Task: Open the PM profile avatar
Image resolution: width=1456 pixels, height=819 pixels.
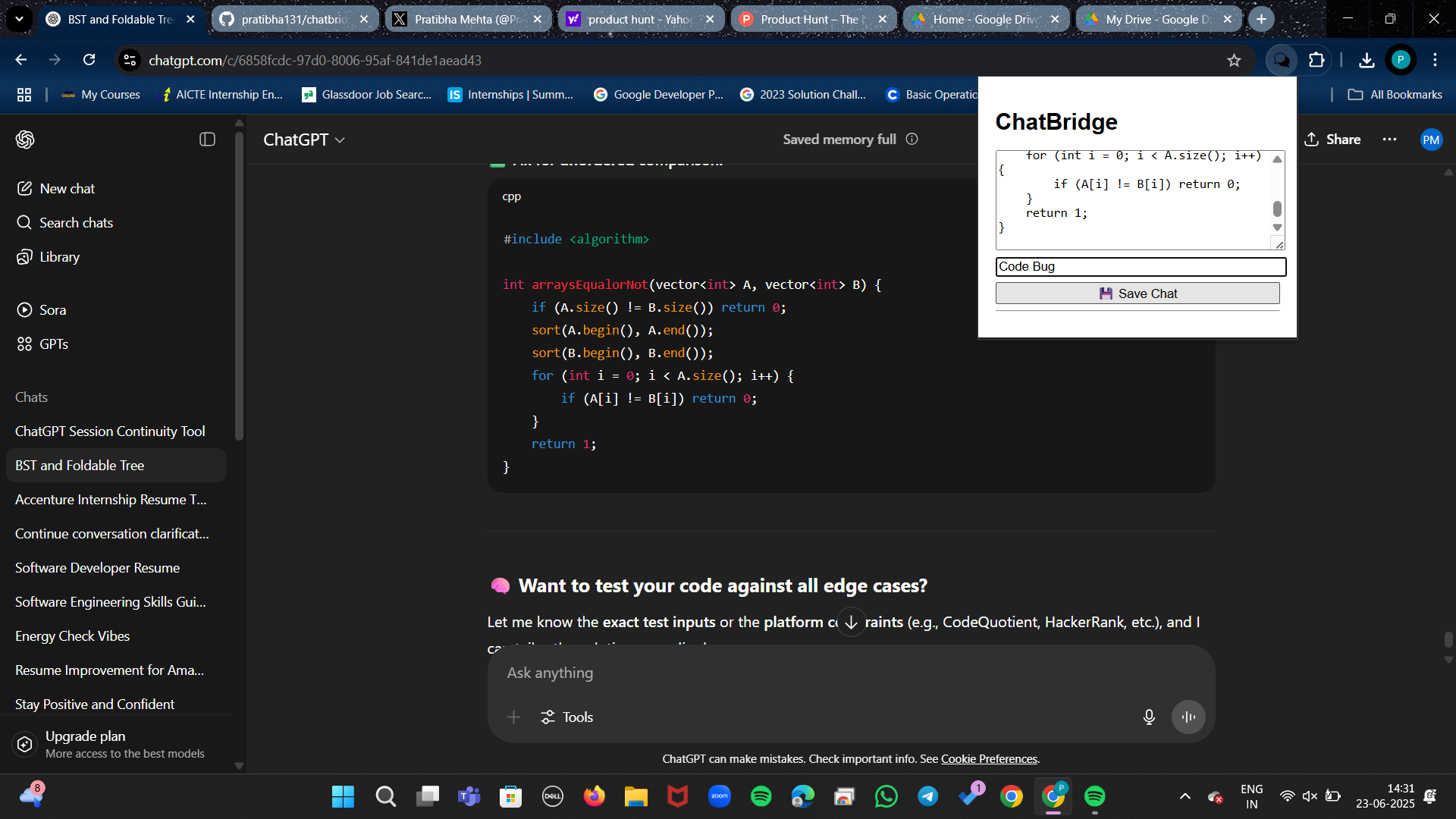Action: tap(1431, 140)
